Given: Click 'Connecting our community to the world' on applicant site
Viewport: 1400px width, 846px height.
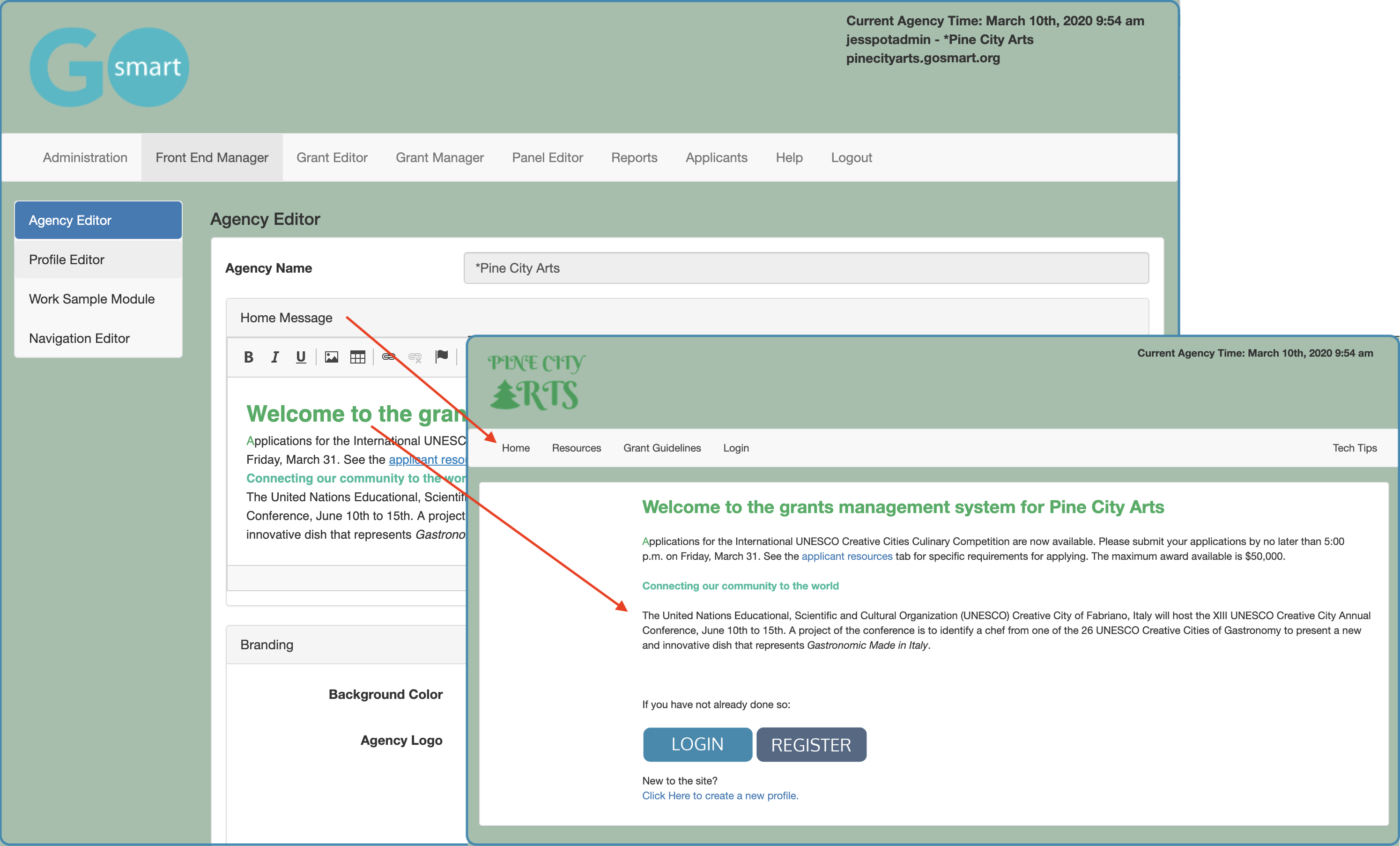Looking at the screenshot, I should (740, 586).
